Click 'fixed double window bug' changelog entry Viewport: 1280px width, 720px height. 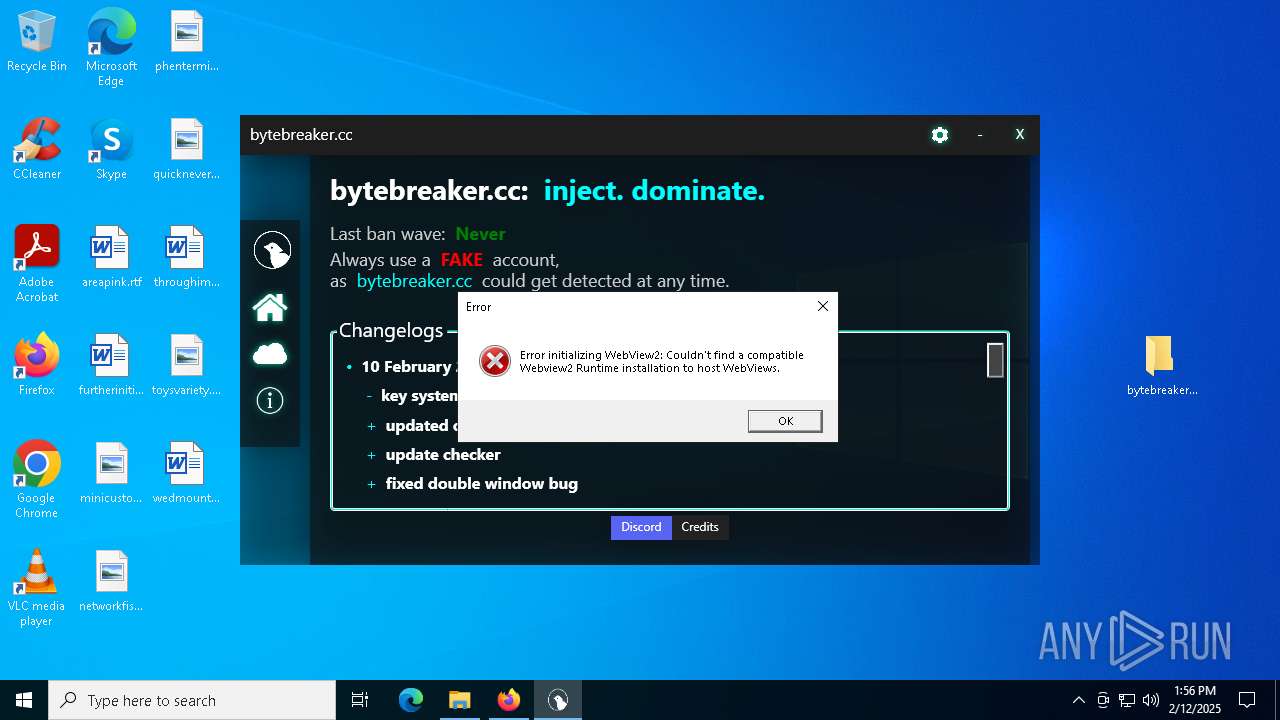(x=482, y=483)
